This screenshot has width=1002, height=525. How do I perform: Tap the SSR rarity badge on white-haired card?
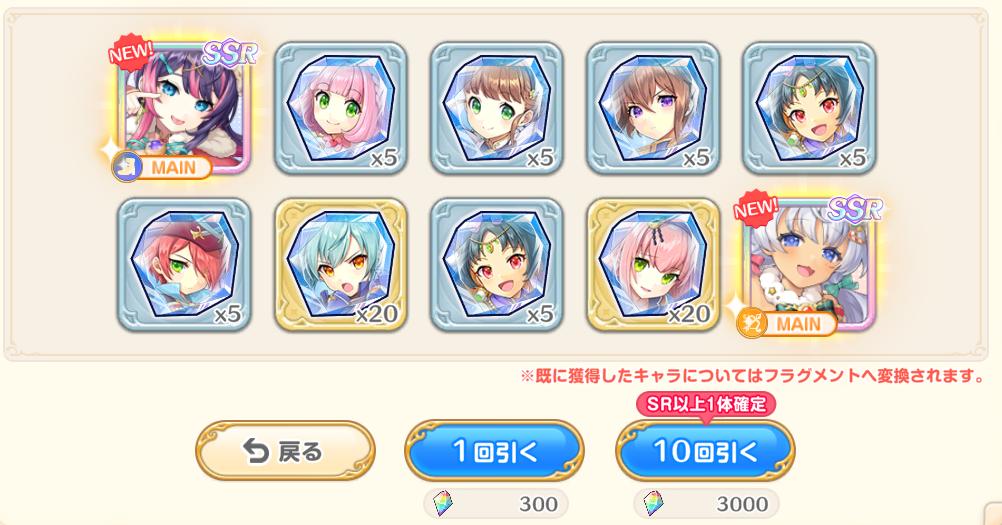click(x=855, y=208)
